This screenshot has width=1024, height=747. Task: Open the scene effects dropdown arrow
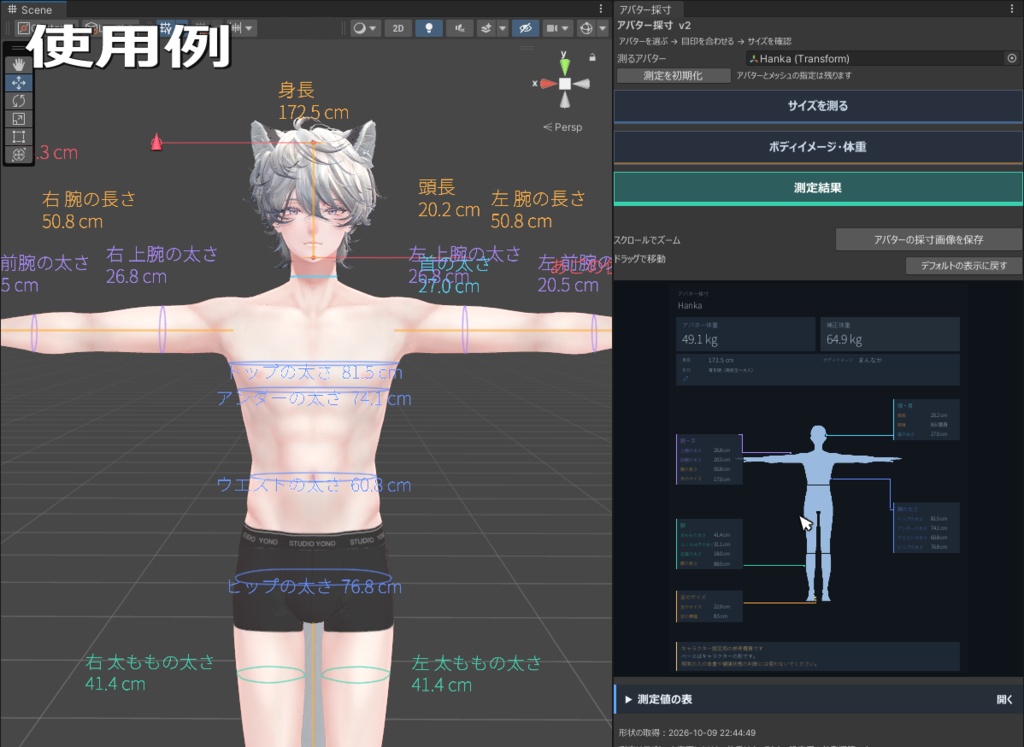pos(502,29)
